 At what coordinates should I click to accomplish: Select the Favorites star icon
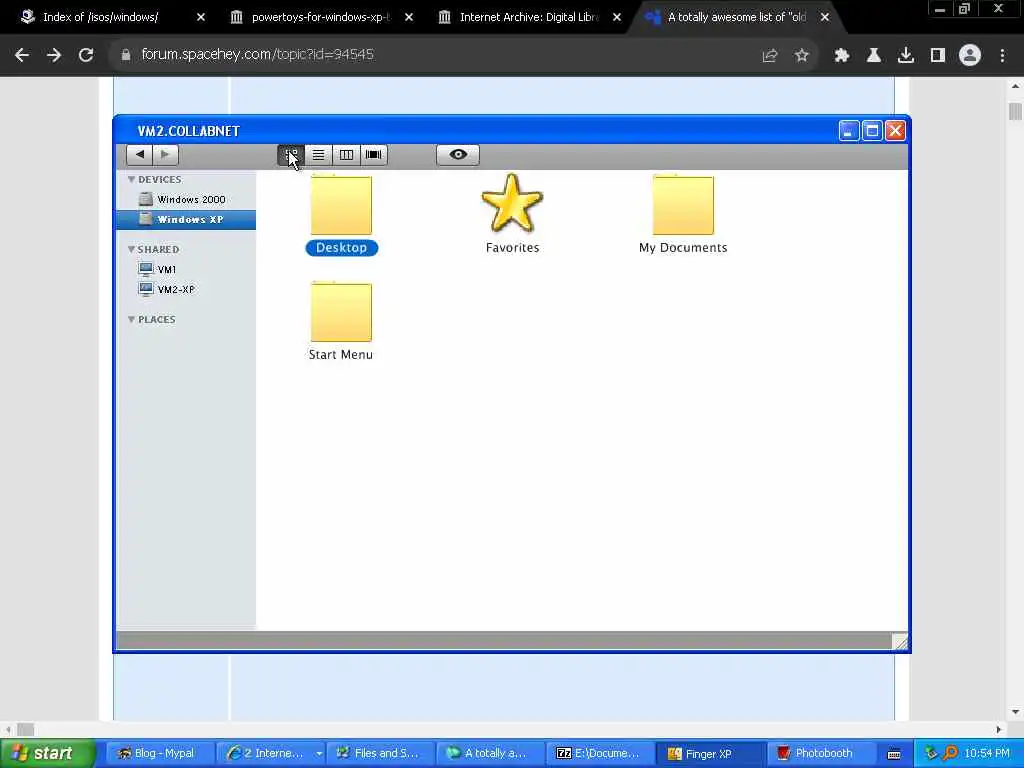[x=512, y=203]
